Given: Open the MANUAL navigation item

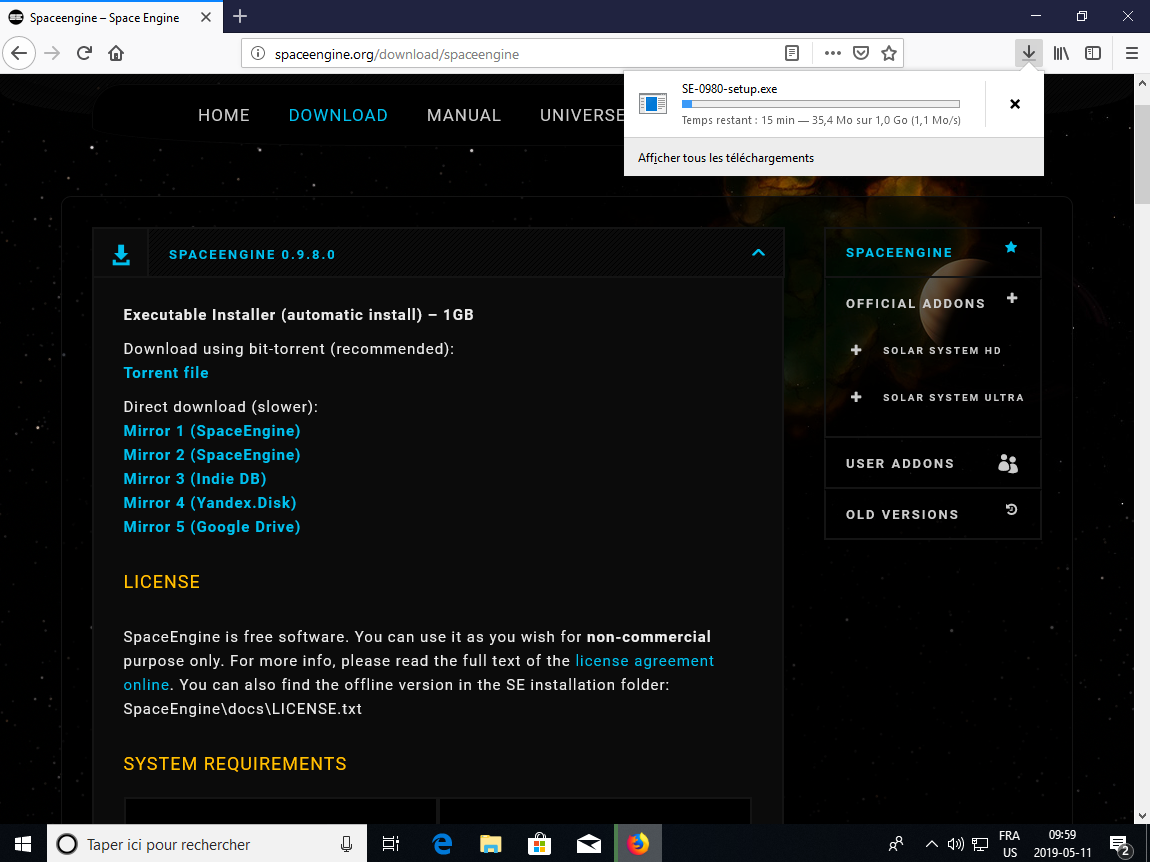Looking at the screenshot, I should pos(464,115).
